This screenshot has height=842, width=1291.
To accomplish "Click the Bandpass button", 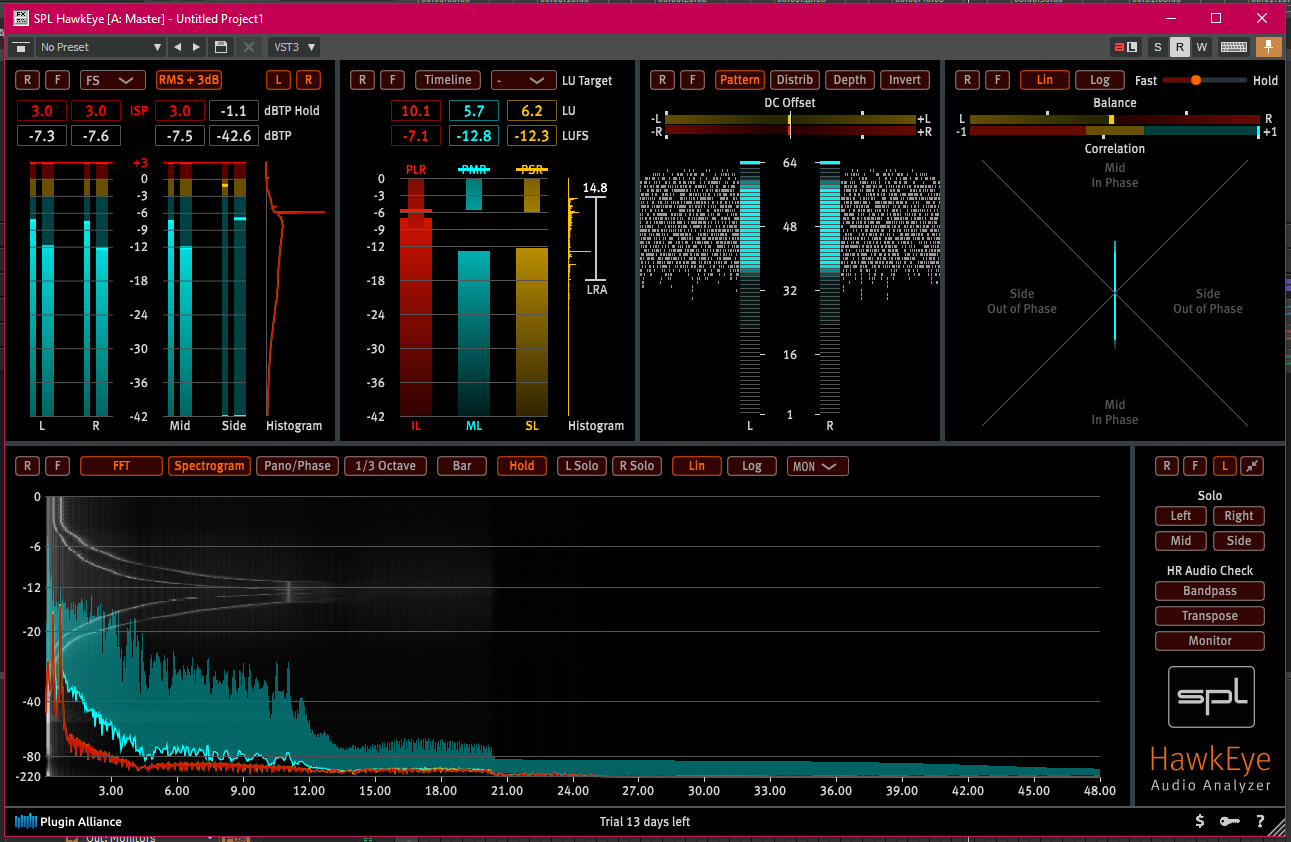I will 1209,591.
